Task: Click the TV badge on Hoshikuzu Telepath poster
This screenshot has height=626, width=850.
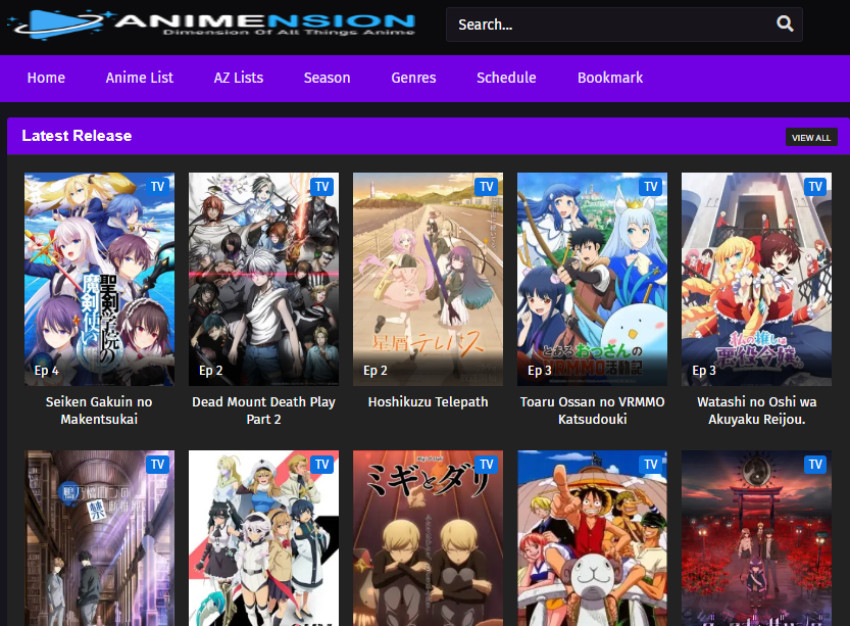Action: (x=485, y=186)
